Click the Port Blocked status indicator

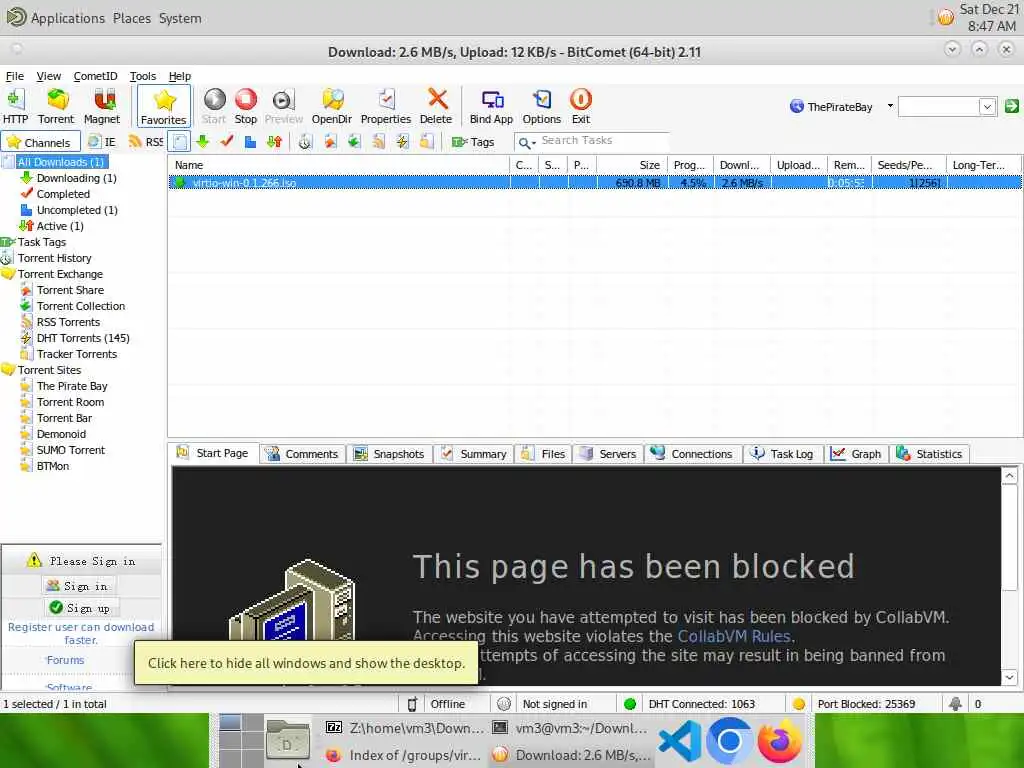[865, 704]
